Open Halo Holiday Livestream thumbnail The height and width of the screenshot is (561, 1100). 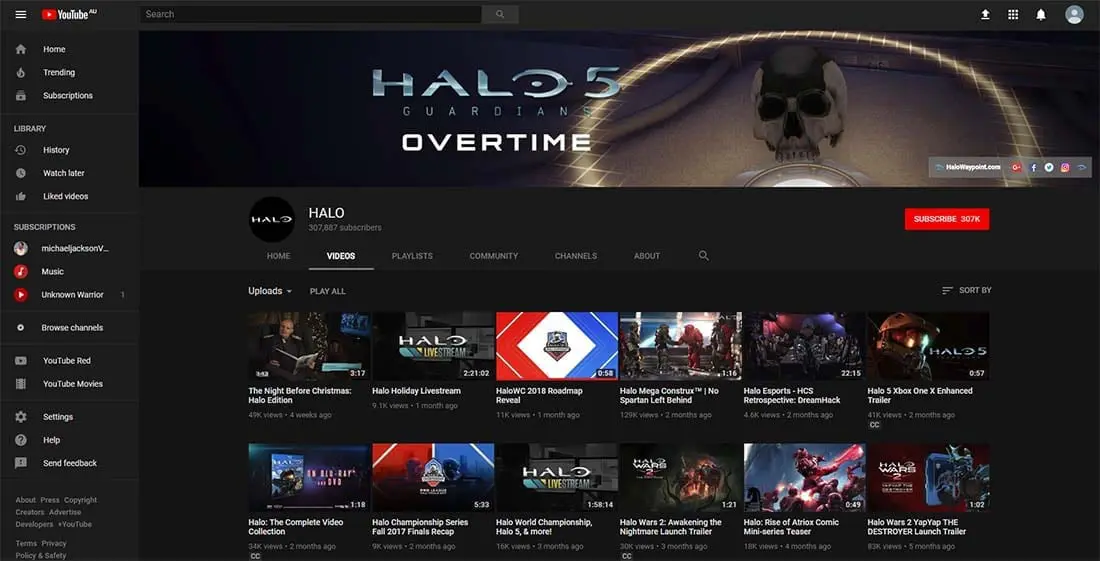(x=433, y=346)
